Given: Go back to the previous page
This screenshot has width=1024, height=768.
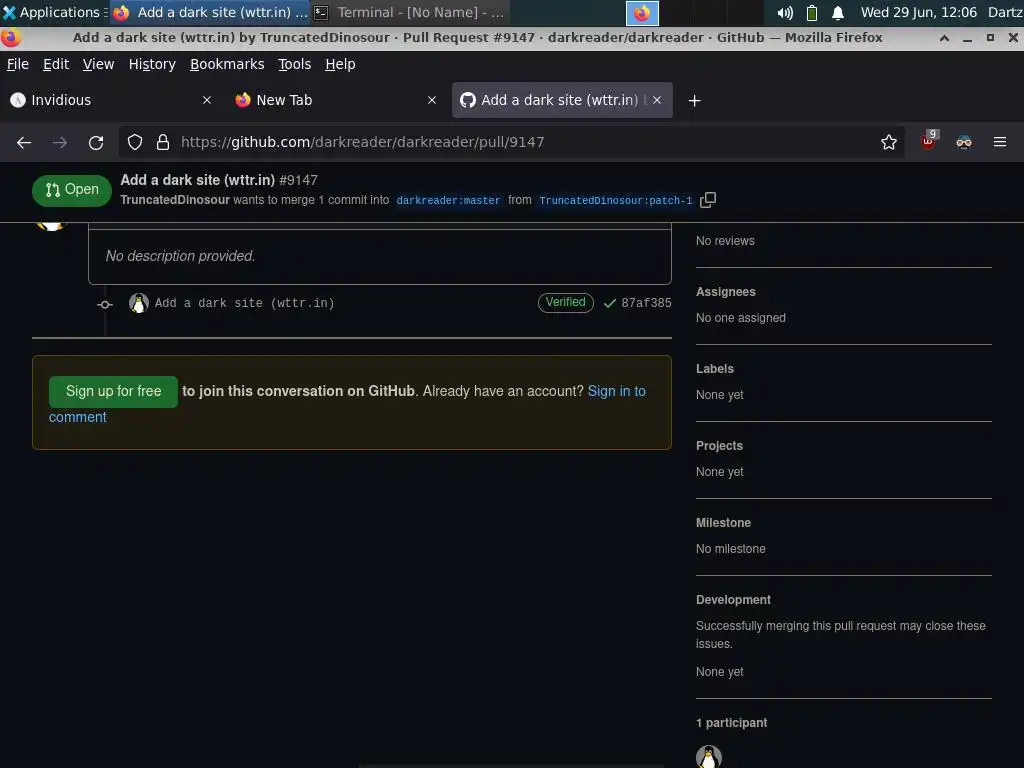Looking at the screenshot, I should tap(24, 142).
